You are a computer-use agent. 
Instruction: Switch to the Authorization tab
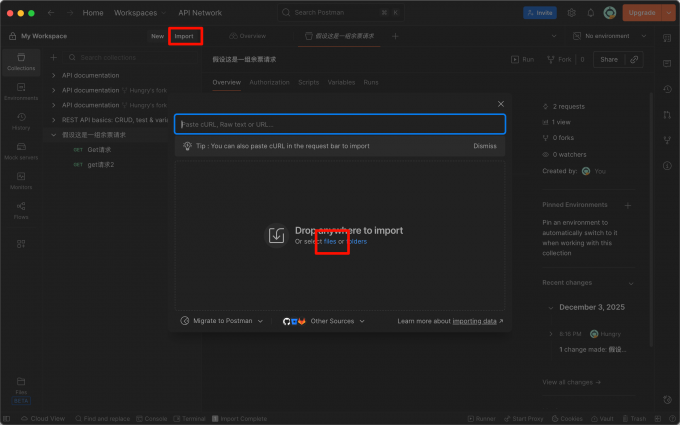269,82
